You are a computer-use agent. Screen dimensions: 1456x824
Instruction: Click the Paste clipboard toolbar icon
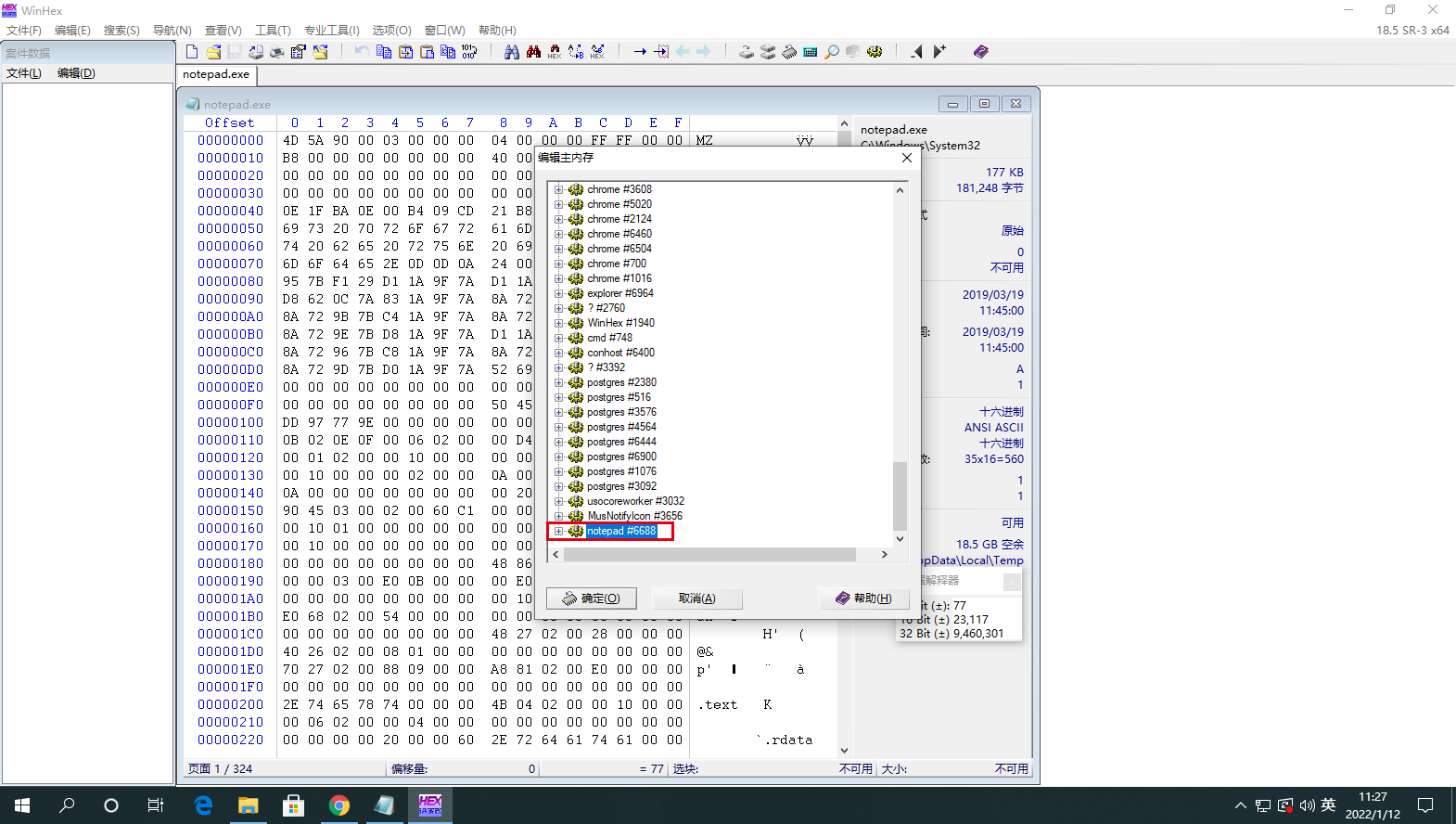click(x=427, y=52)
